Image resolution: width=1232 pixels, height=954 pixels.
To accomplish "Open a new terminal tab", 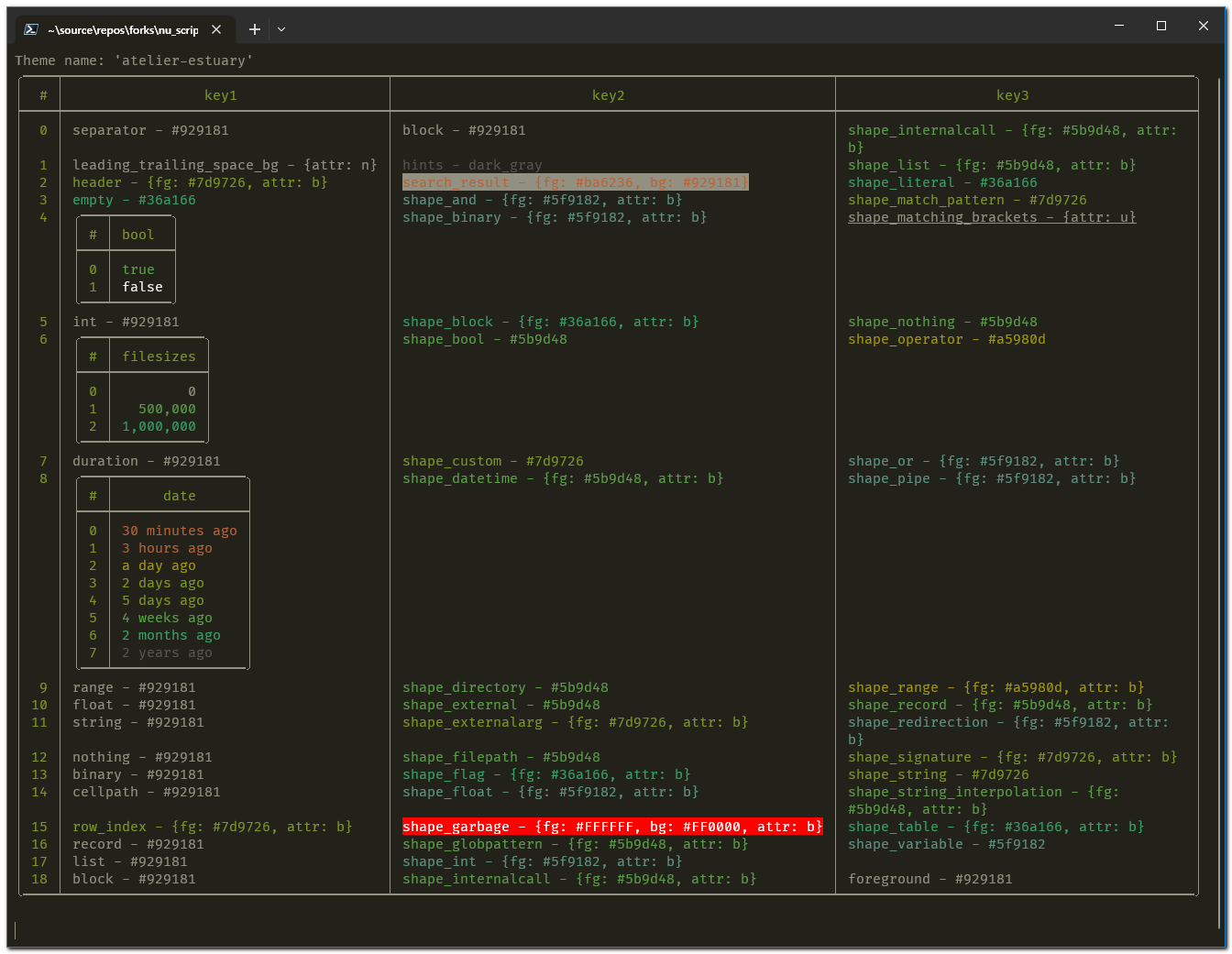I will [255, 29].
